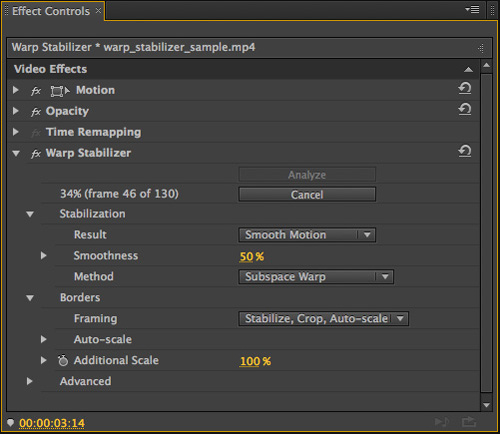Select the Effect Controls tab
This screenshot has height=434, width=500.
51,11
